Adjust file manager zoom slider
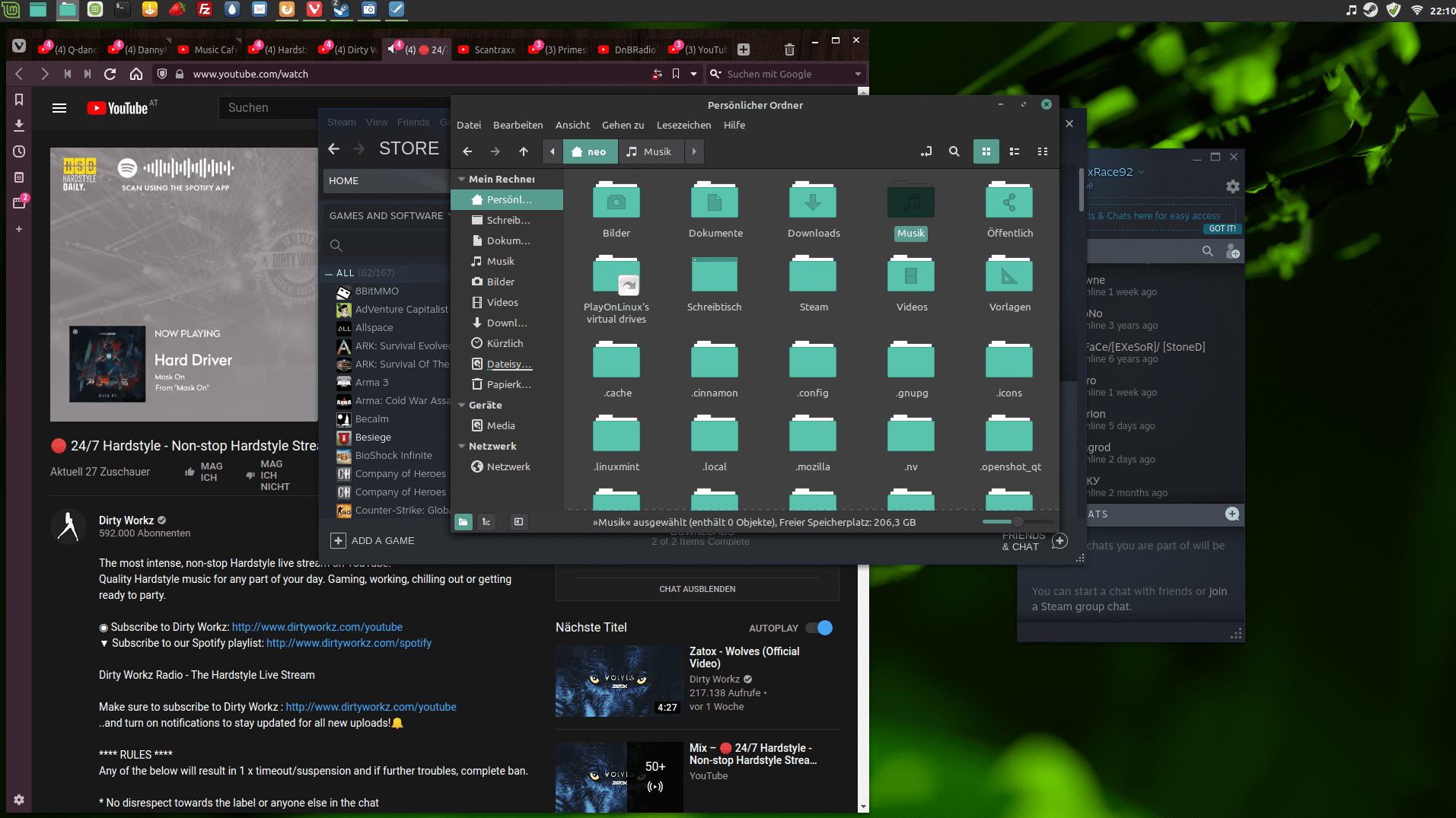The height and width of the screenshot is (818, 1456). point(1018,522)
